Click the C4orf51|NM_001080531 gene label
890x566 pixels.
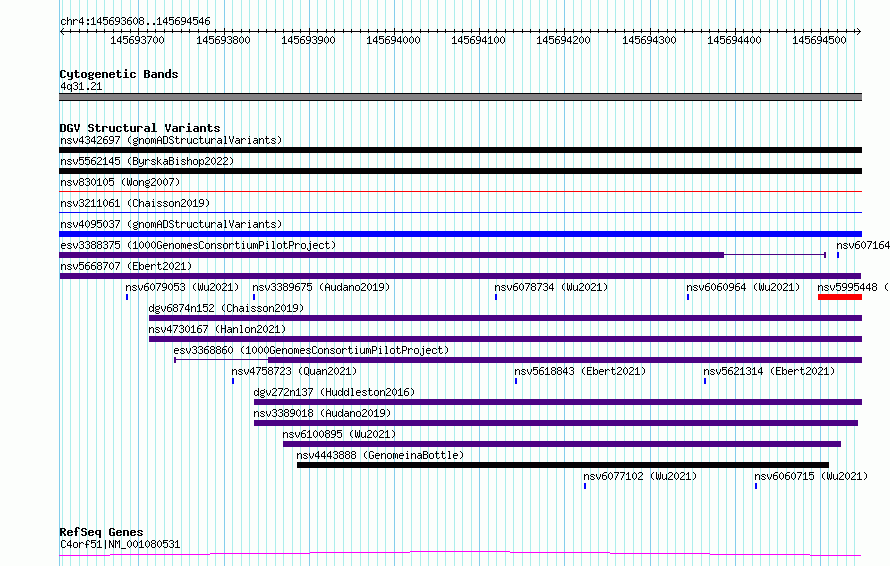coord(120,544)
